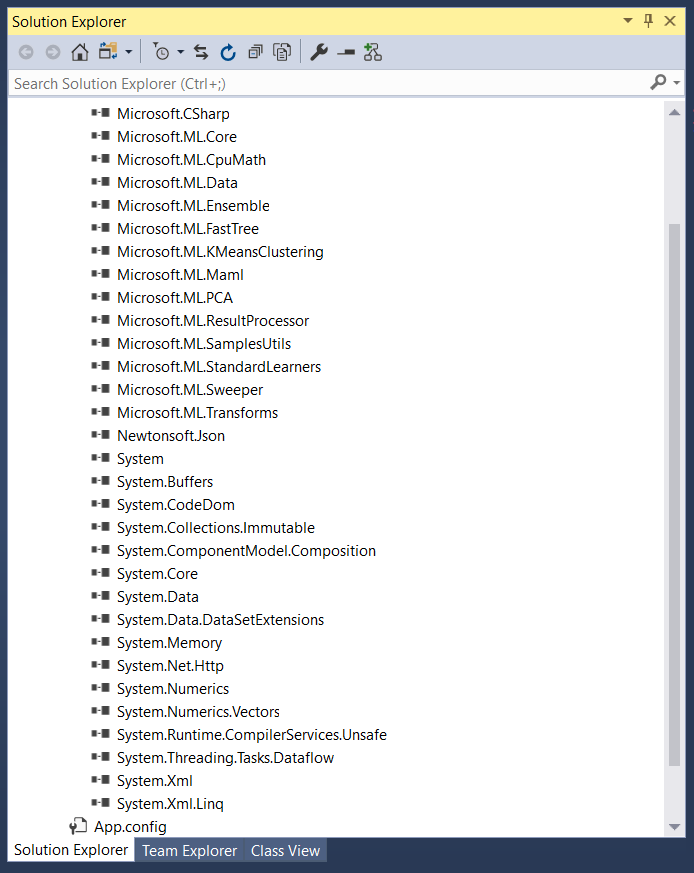694x873 pixels.
Task: Open the Pending Changes Filter dropdown arrow
Action: 181,52
